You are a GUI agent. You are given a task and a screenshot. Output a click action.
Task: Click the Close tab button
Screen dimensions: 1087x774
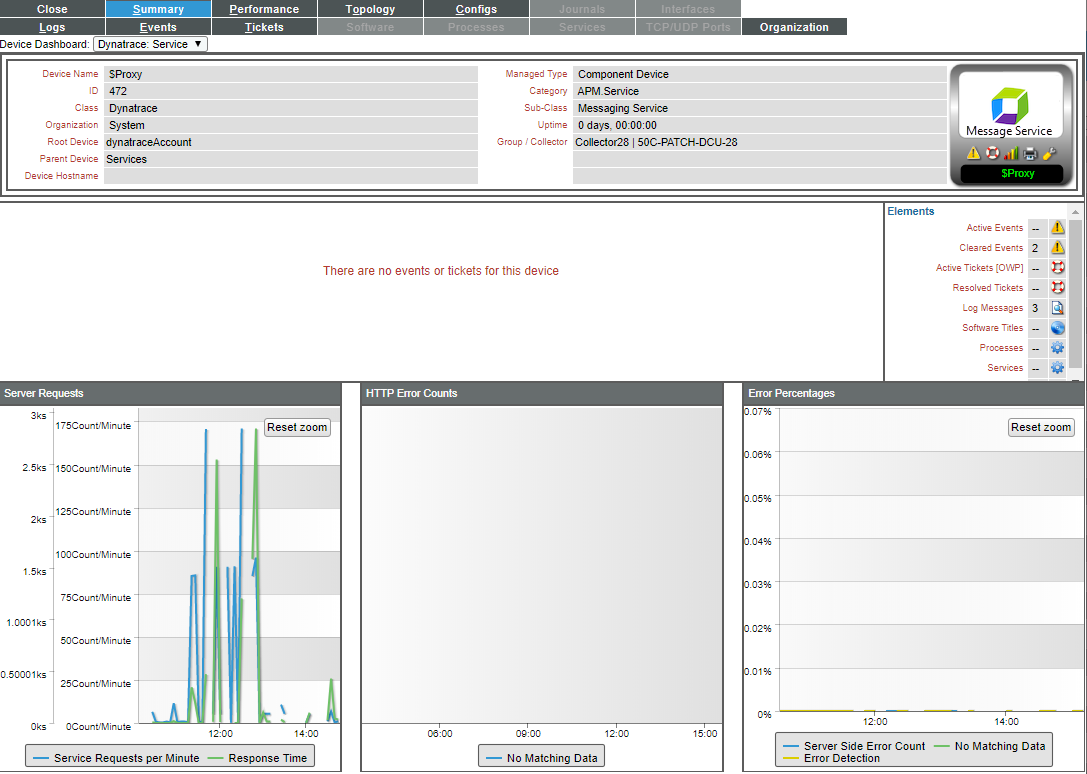[x=52, y=8]
